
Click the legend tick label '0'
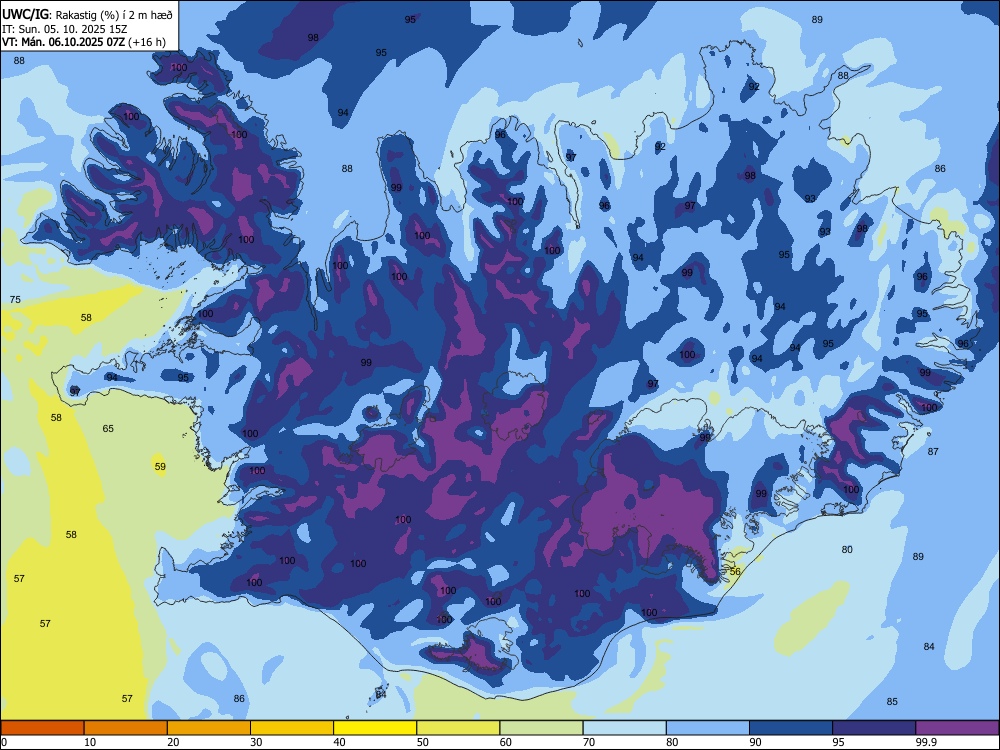pyautogui.click(x=4, y=742)
